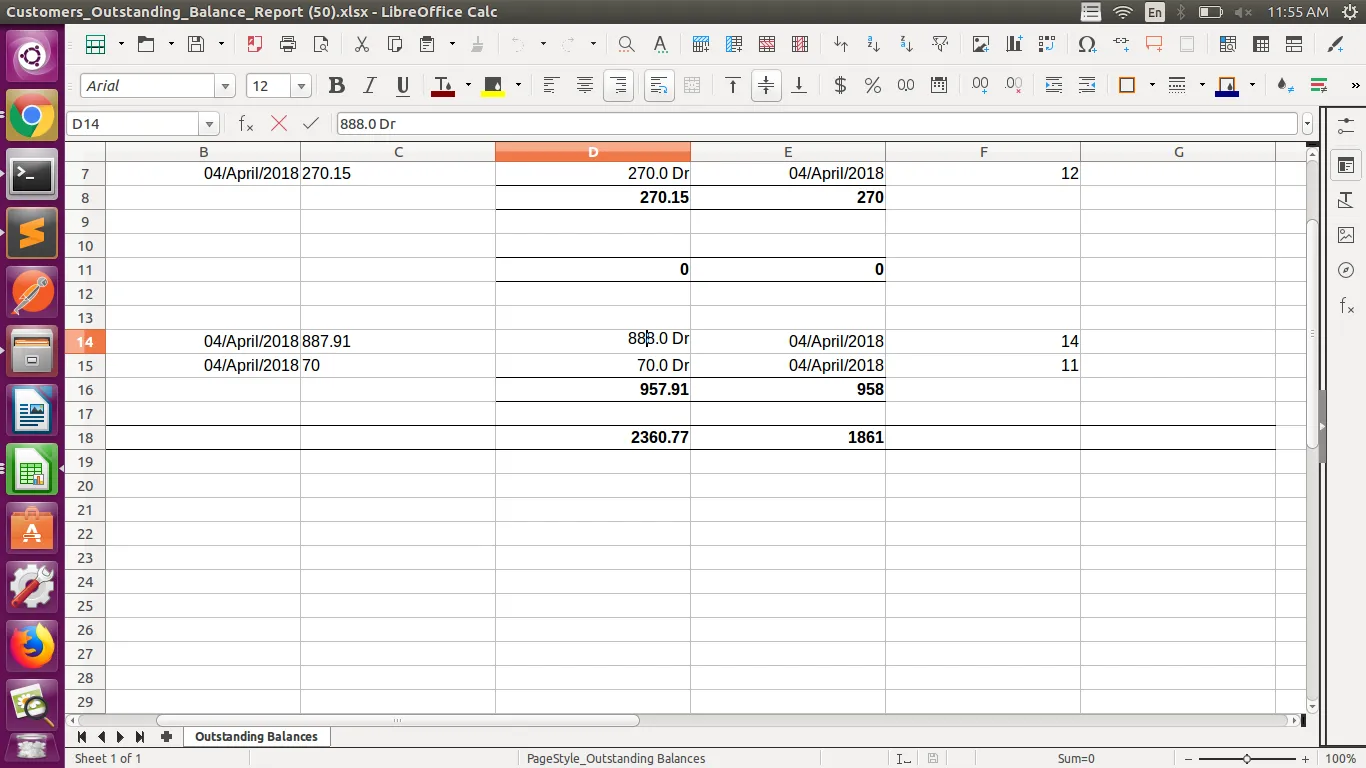Format cells as percent
This screenshot has width=1366, height=768.
(873, 86)
